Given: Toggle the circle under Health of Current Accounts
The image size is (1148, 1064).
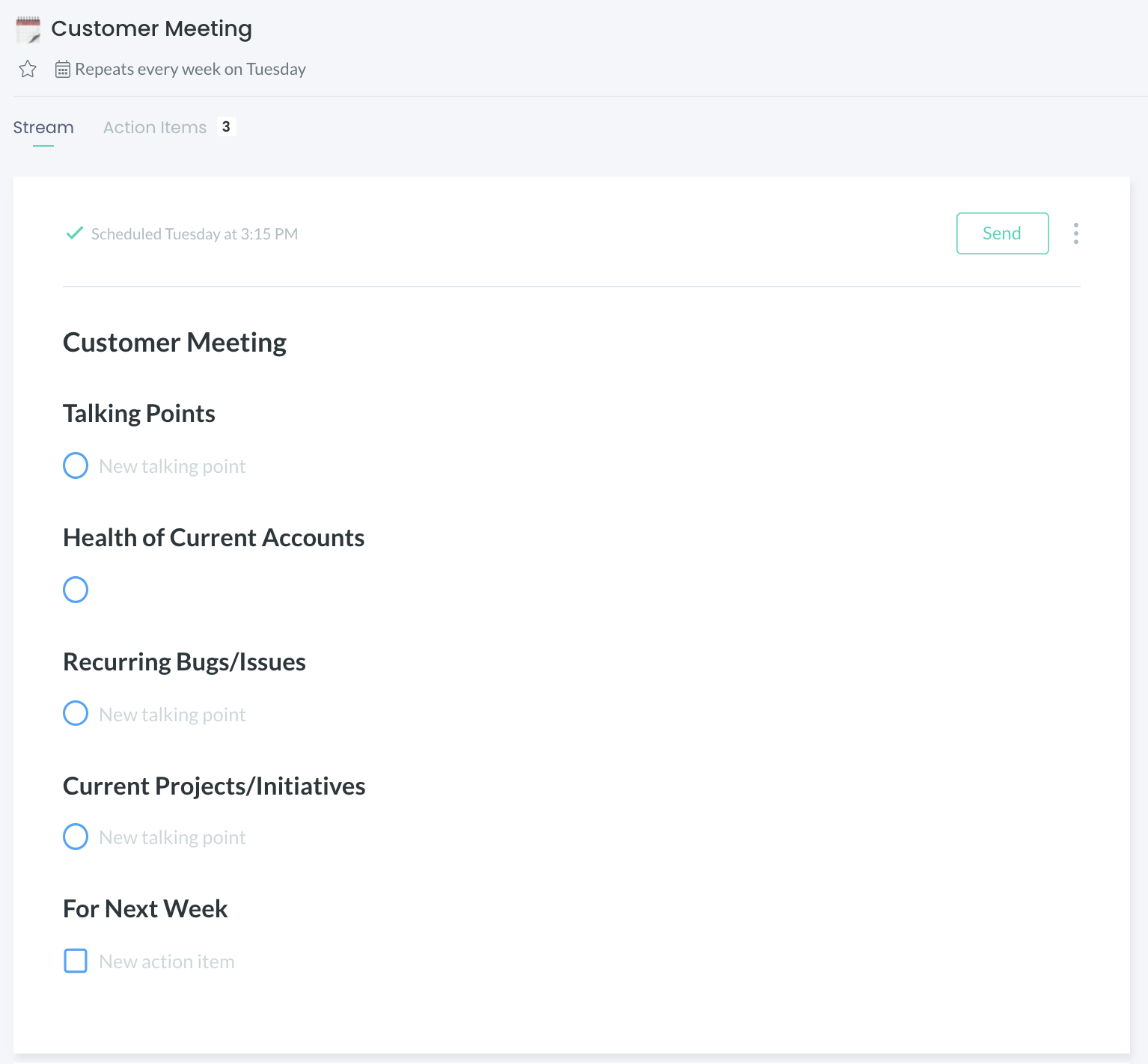Looking at the screenshot, I should (76, 590).
